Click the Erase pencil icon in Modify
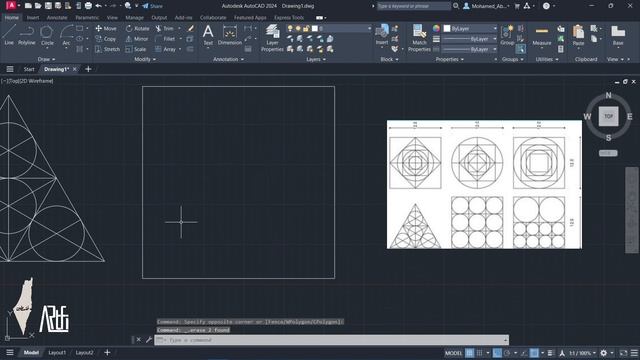Screen dimensions: 640x360 click(x=191, y=29)
